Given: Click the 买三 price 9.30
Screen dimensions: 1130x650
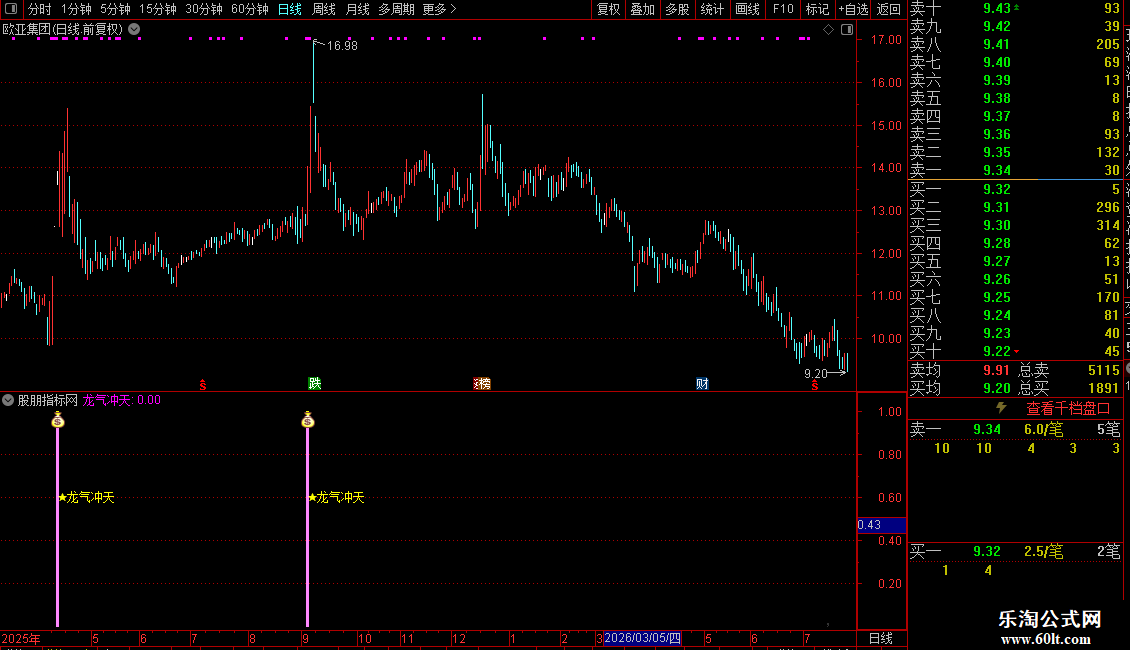Looking at the screenshot, I should click(997, 225).
